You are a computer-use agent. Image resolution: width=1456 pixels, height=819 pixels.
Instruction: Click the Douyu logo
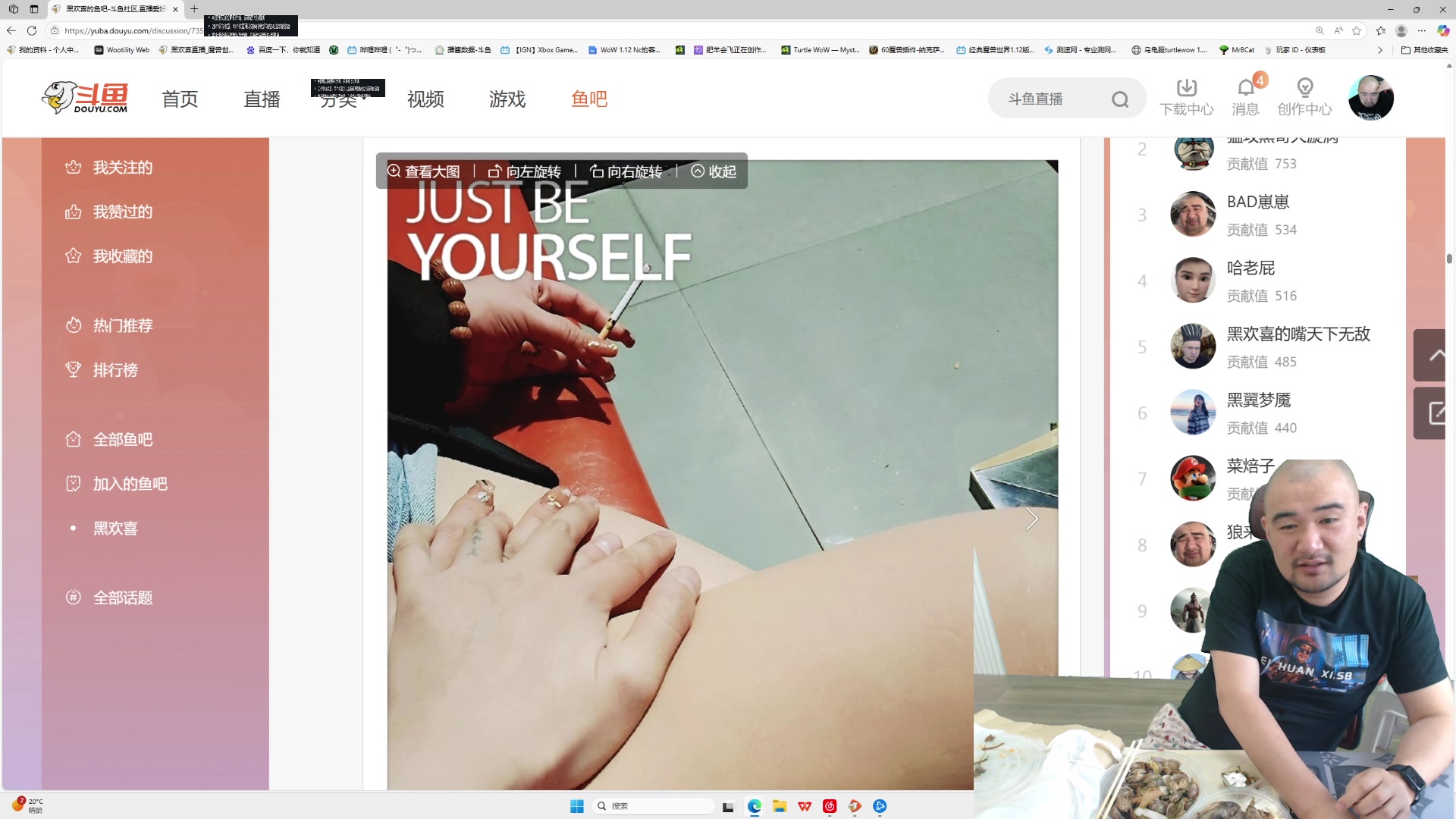[x=85, y=98]
